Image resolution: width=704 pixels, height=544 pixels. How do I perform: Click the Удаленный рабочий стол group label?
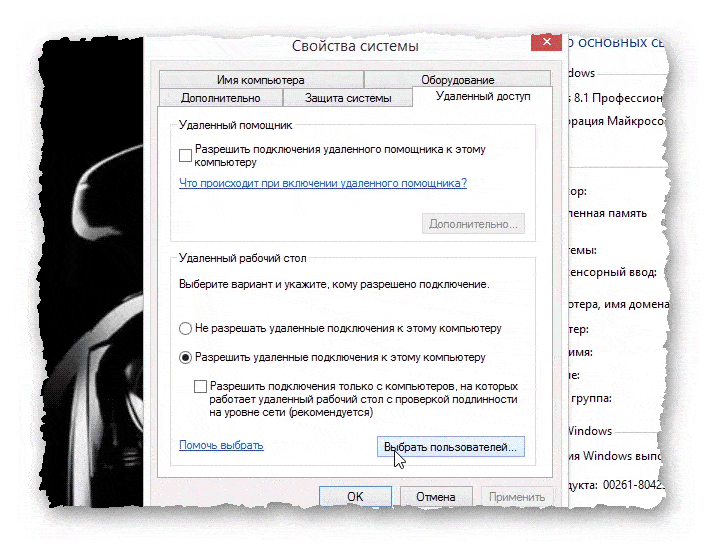tap(242, 258)
